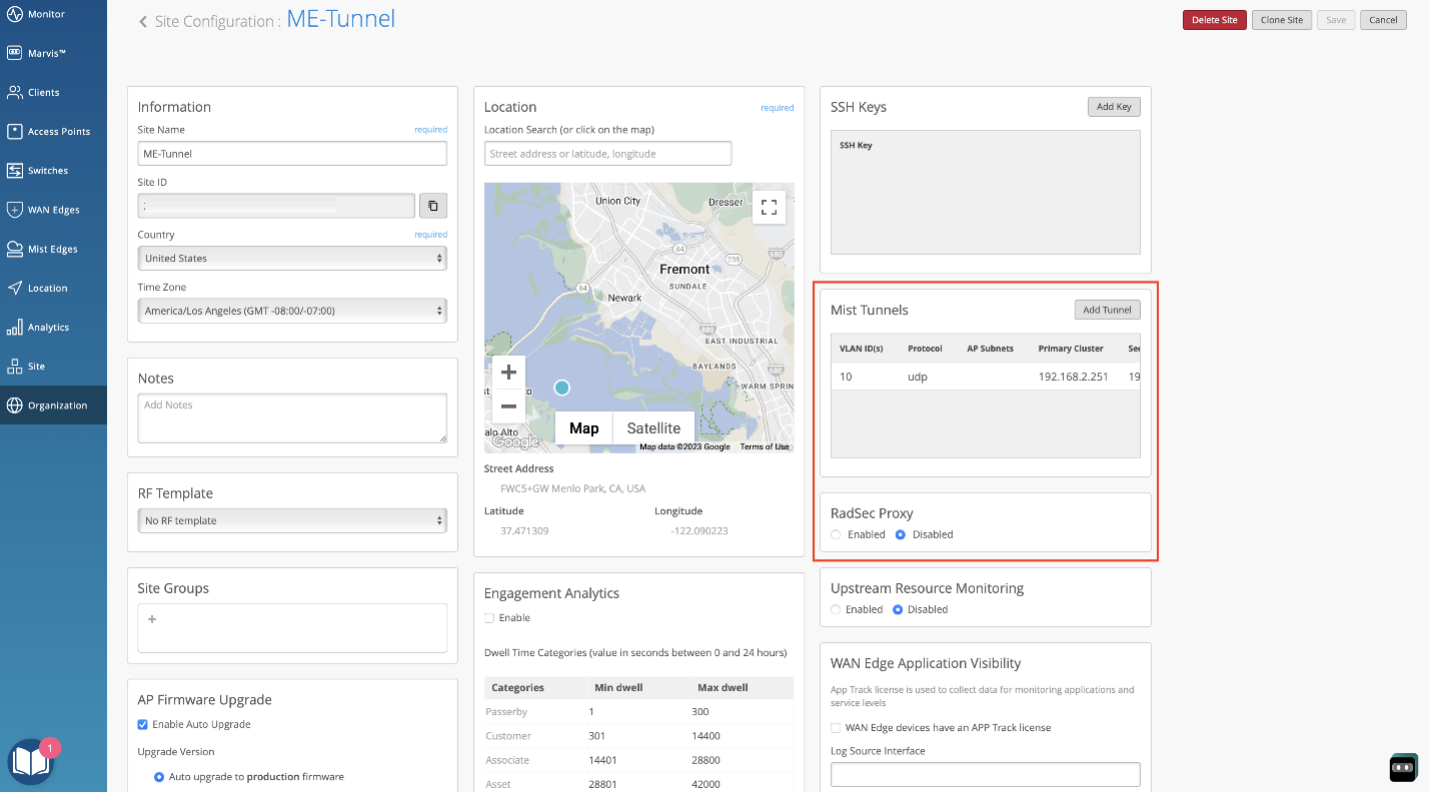The image size is (1430, 797).
Task: Open the Marvis chat assistant icon
Action: [x=1403, y=767]
